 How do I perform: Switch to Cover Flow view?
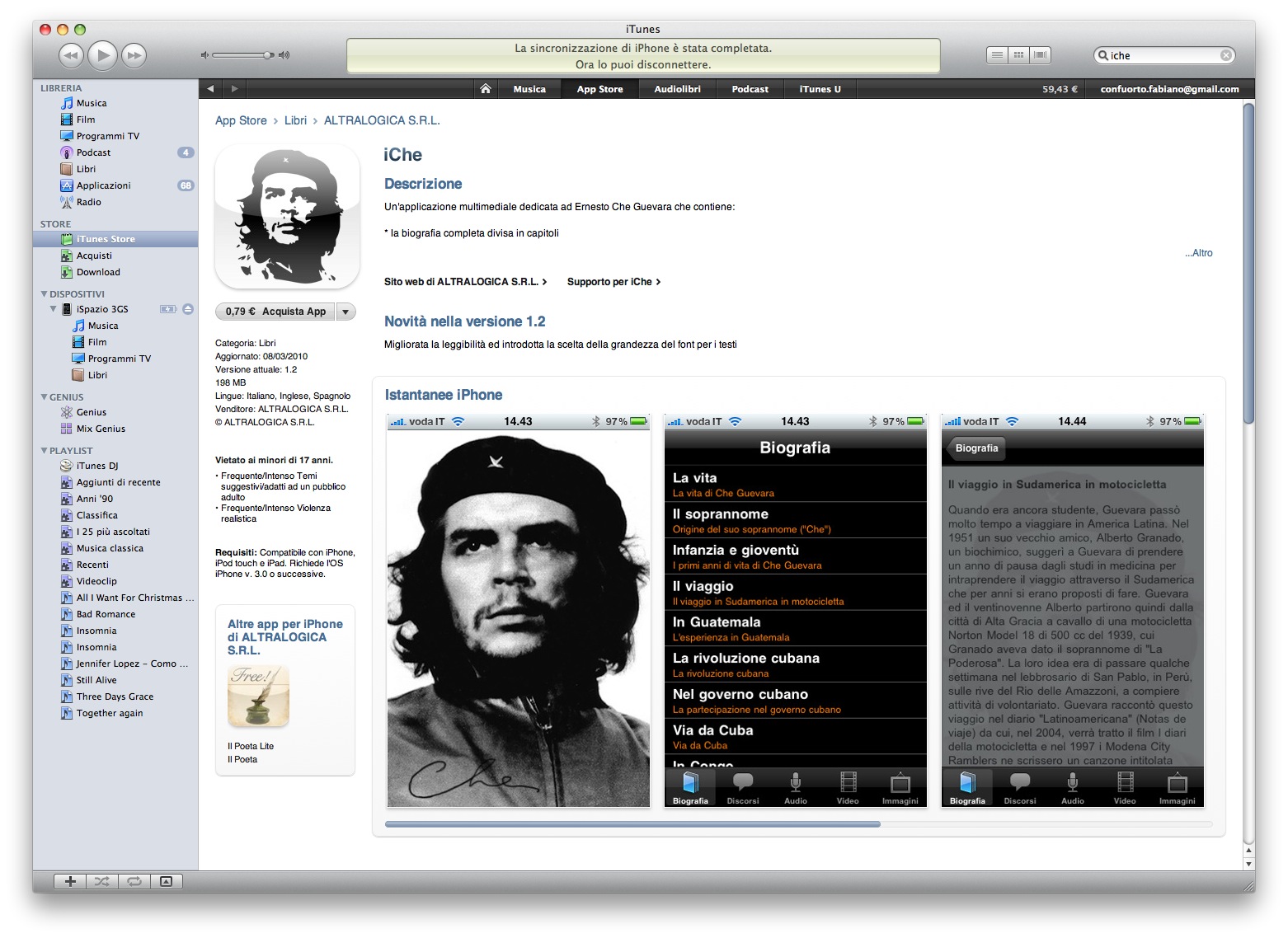click(x=1041, y=55)
